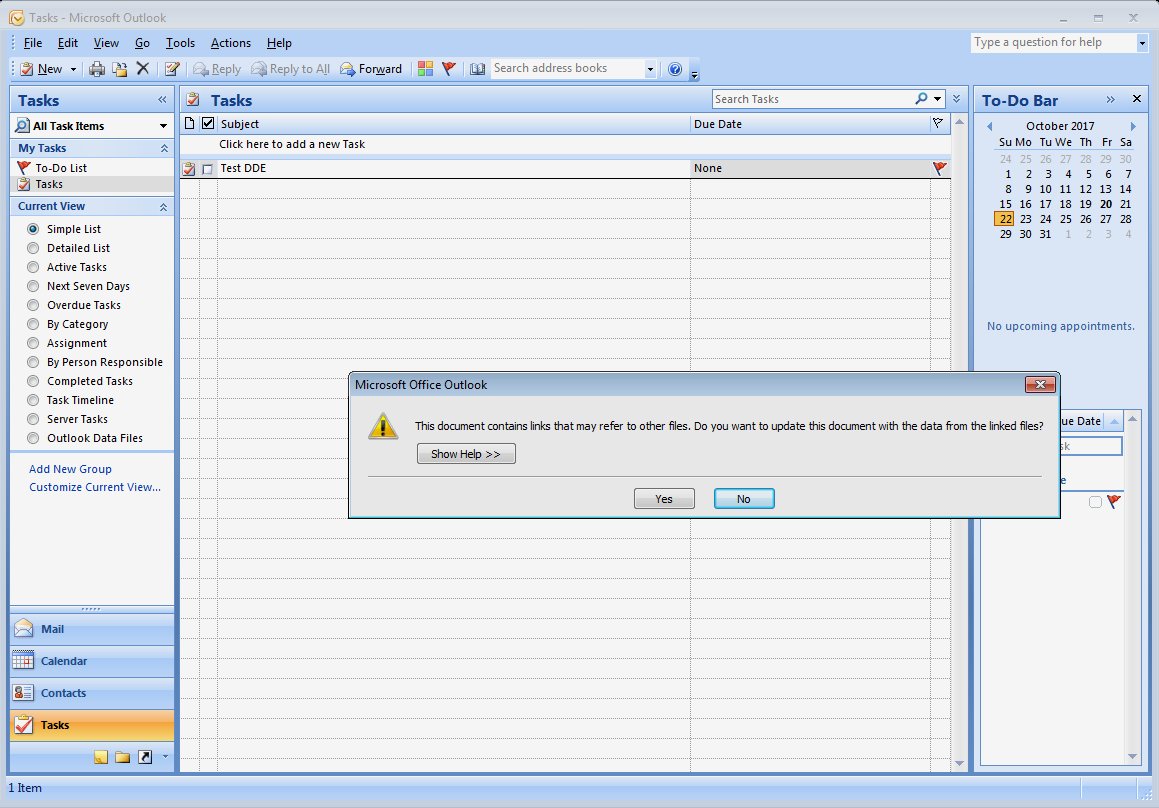
Task: Click the Notes icon in navigation bar
Action: tap(101, 757)
